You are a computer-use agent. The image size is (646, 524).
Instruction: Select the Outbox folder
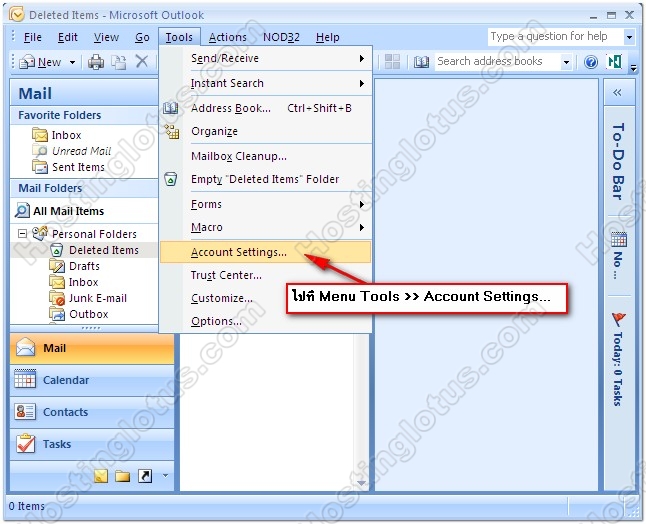(89, 314)
